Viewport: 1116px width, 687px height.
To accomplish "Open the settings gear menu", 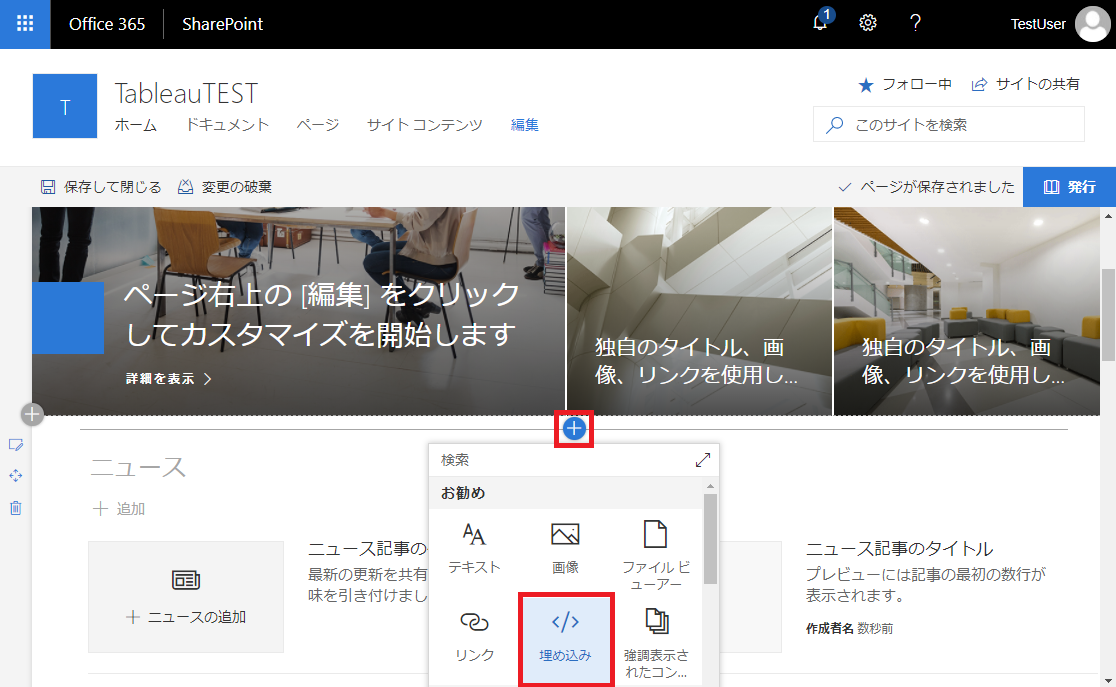I will 867,23.
